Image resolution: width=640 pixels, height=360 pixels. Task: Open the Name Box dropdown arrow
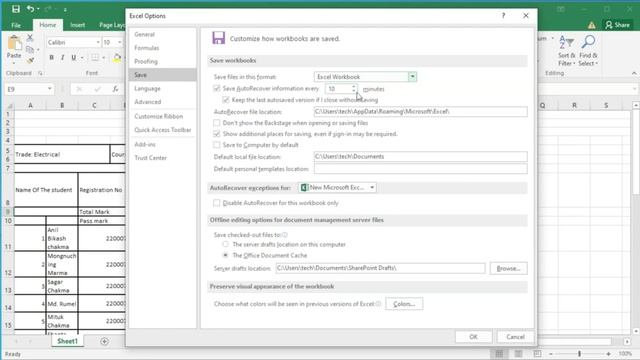pyautogui.click(x=49, y=89)
